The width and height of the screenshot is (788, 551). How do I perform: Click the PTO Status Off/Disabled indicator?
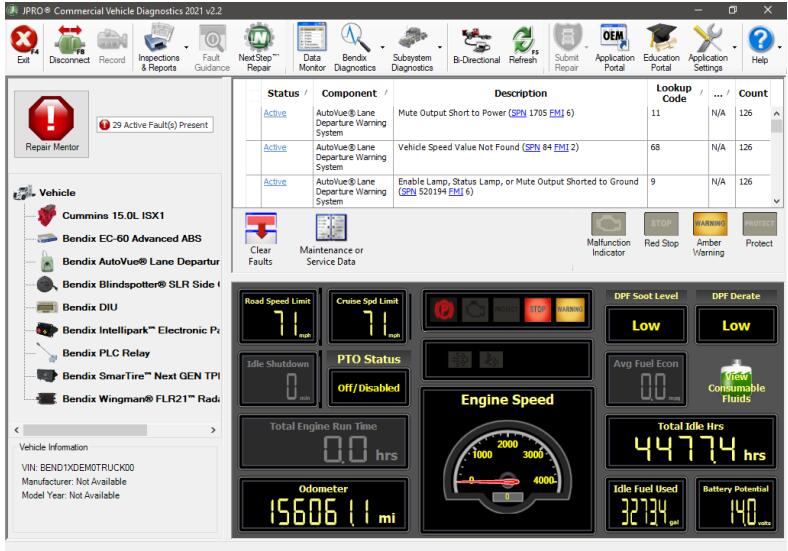368,388
